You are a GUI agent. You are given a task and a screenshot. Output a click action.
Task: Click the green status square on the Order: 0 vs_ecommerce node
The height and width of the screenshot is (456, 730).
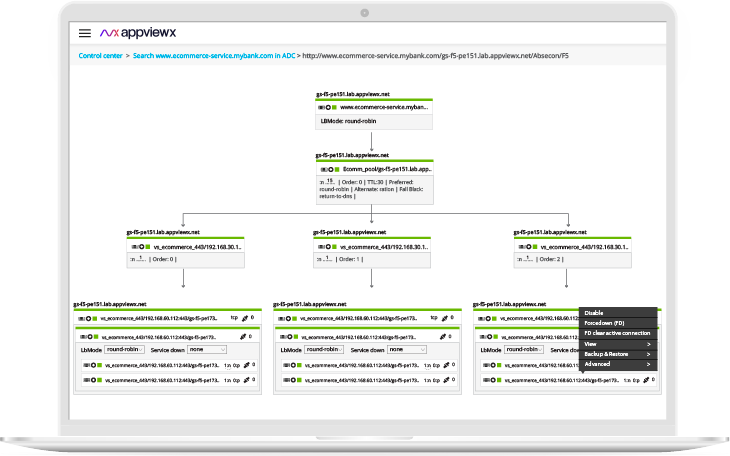coord(146,245)
